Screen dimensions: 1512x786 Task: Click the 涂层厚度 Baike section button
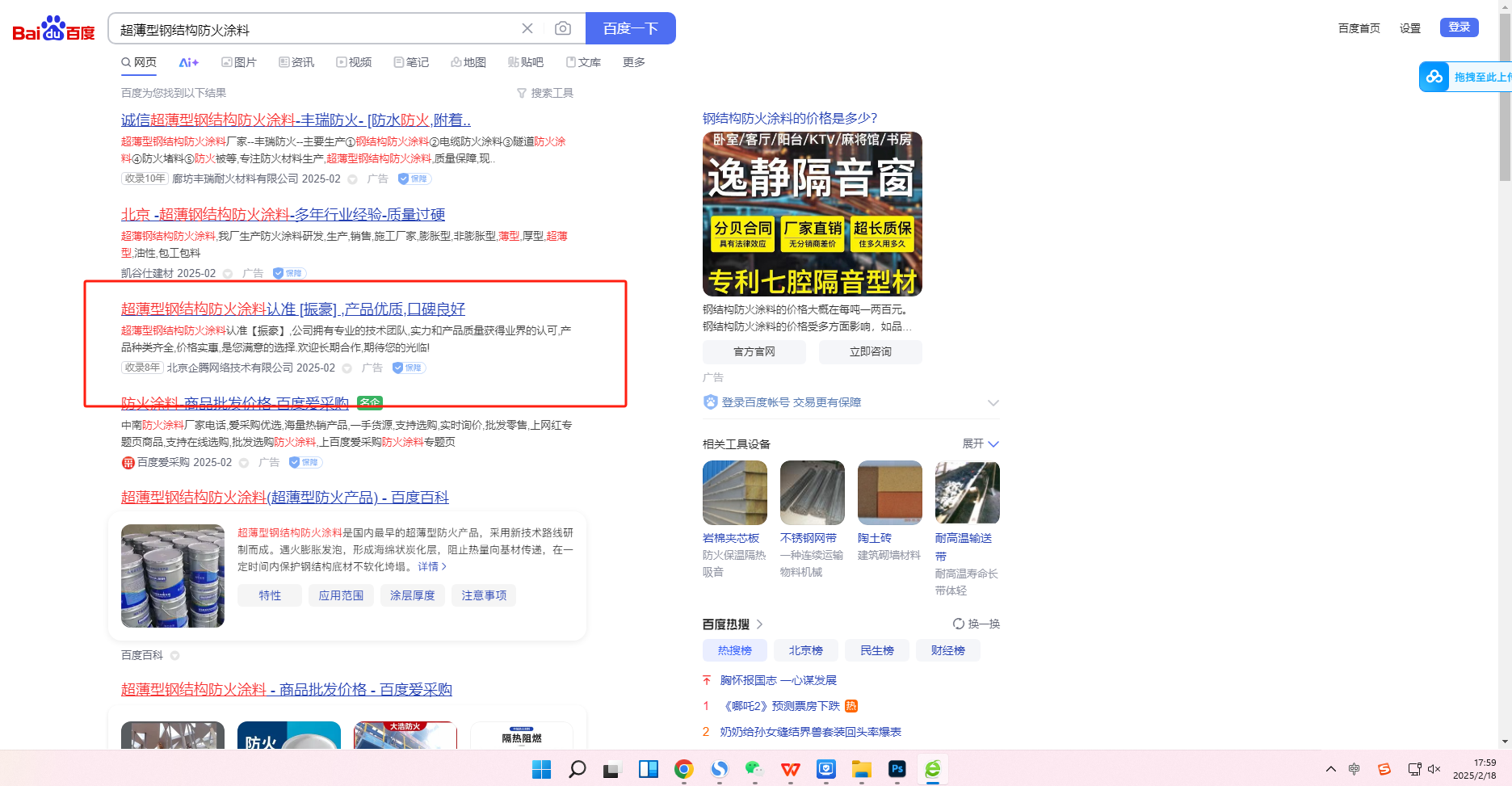pos(413,595)
